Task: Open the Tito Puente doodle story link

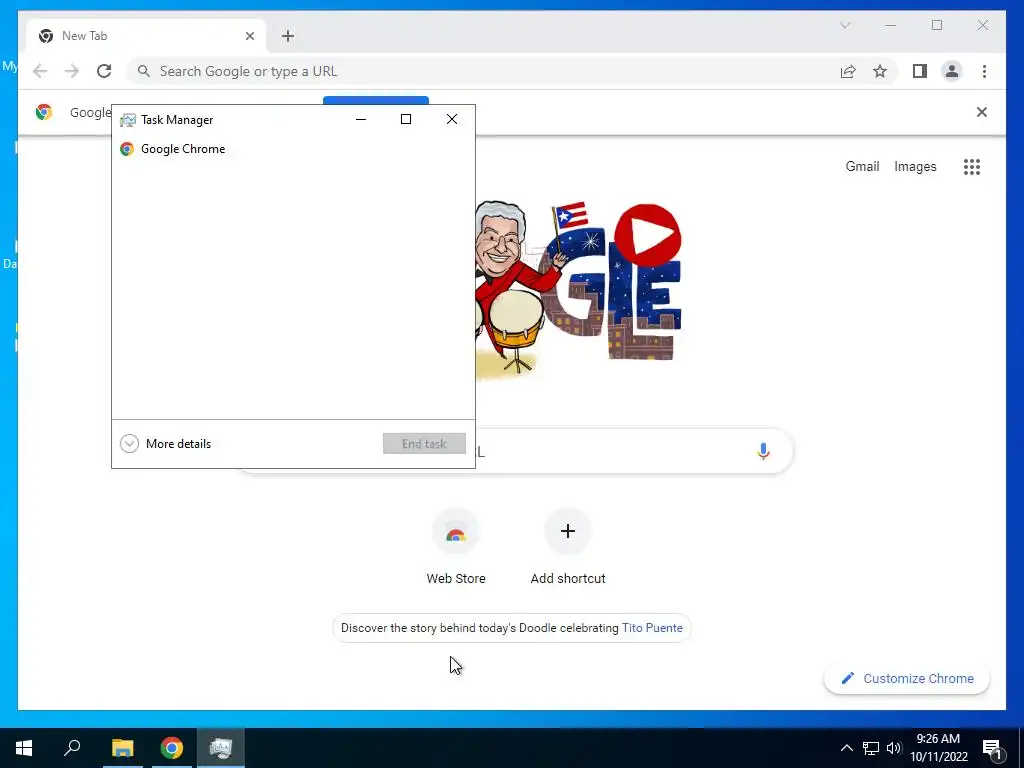Action: coord(652,628)
